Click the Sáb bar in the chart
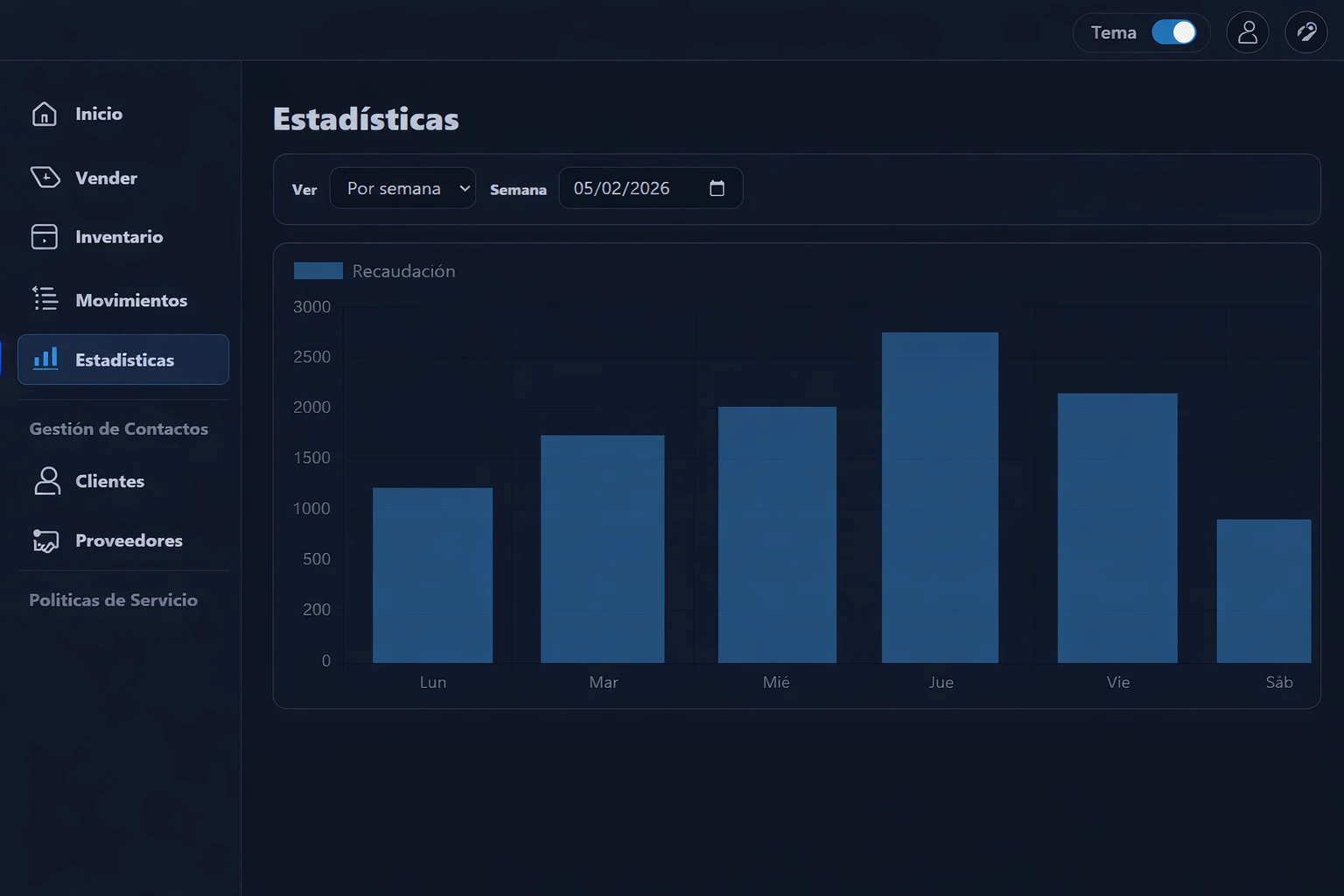This screenshot has height=896, width=1344. click(x=1263, y=591)
